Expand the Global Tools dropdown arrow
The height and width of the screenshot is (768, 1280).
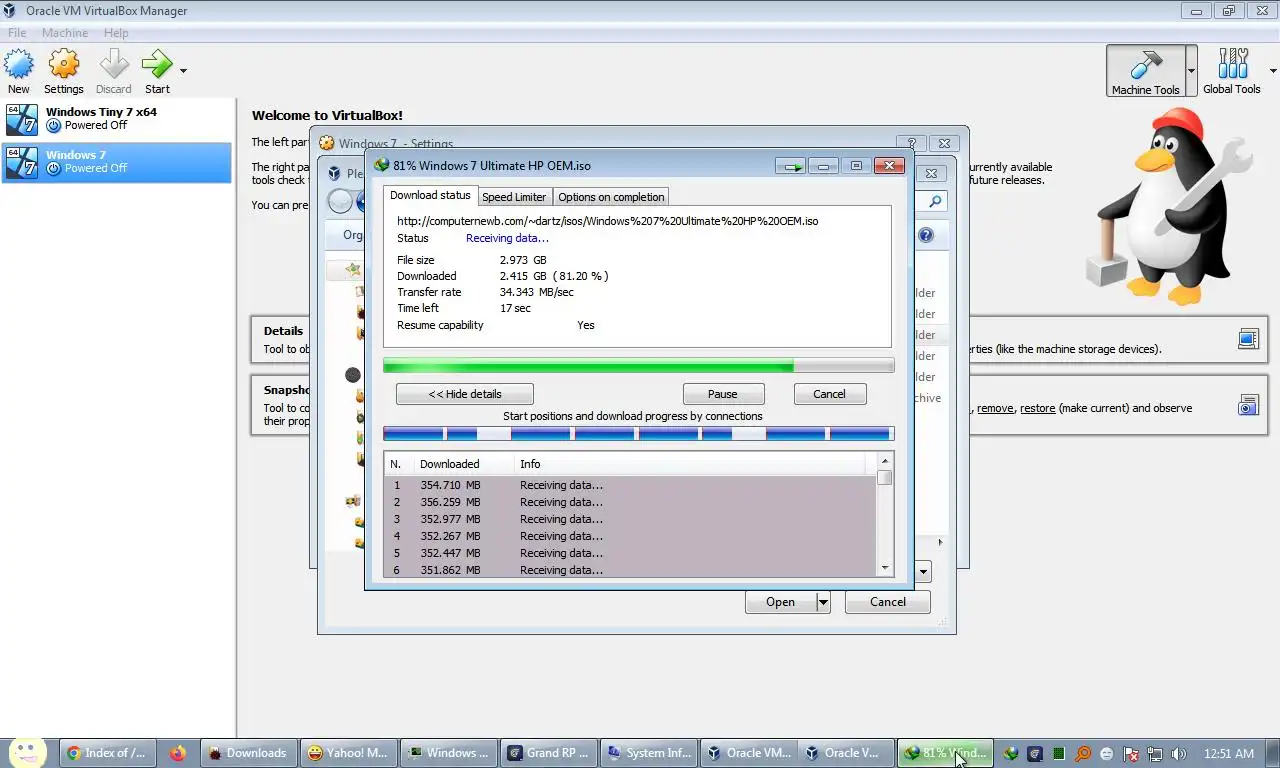1273,71
